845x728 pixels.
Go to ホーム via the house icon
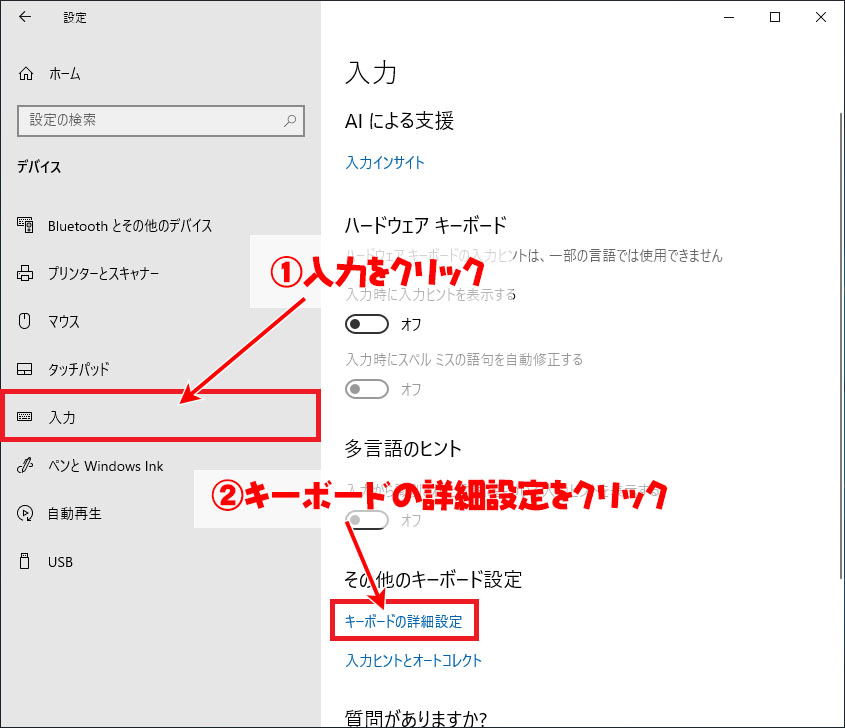[26, 73]
